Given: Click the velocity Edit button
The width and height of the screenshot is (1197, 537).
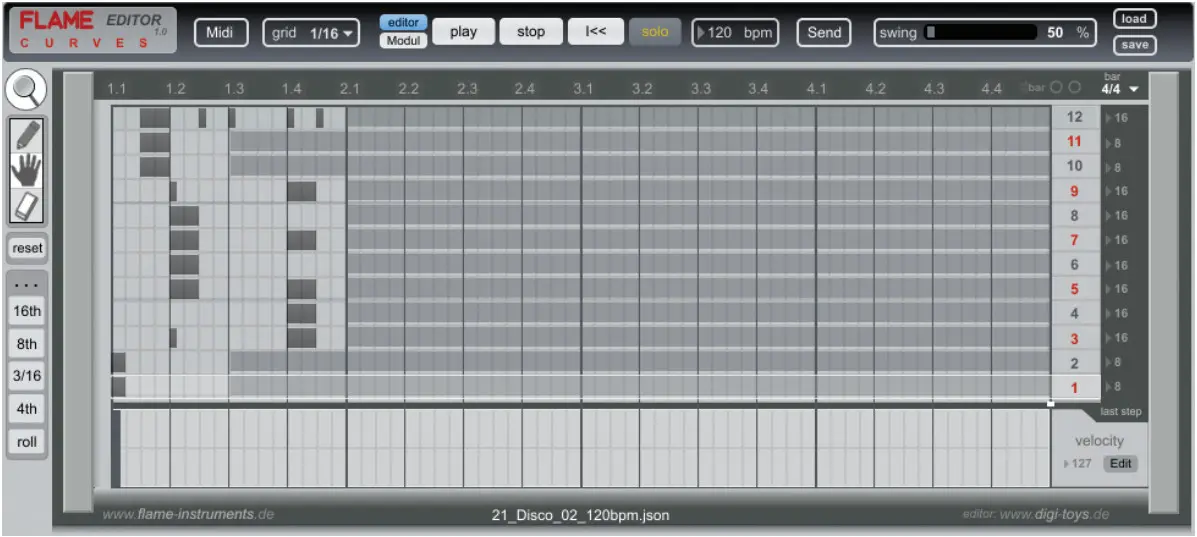Looking at the screenshot, I should coord(1120,464).
